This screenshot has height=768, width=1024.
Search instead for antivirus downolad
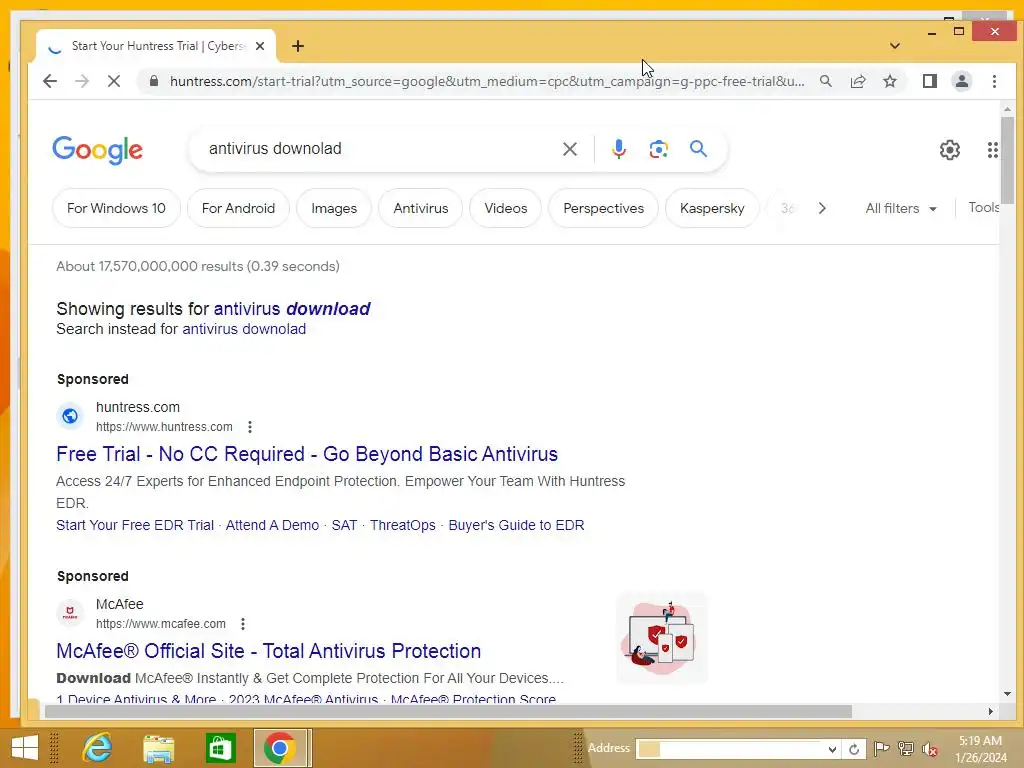point(244,329)
